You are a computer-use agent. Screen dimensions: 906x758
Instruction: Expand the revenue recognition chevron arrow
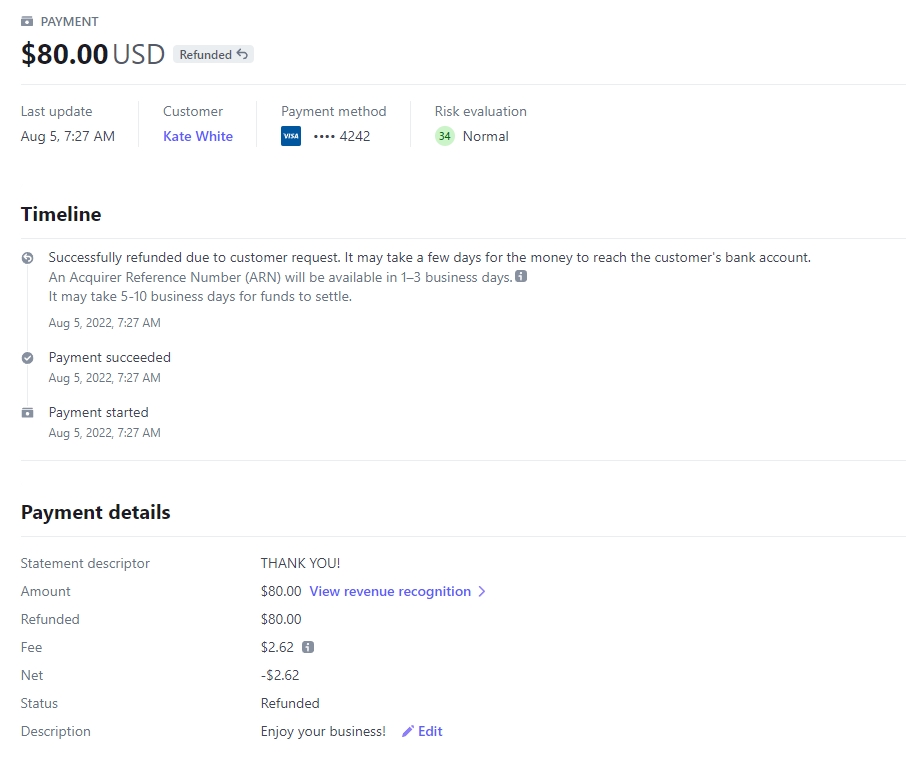482,592
